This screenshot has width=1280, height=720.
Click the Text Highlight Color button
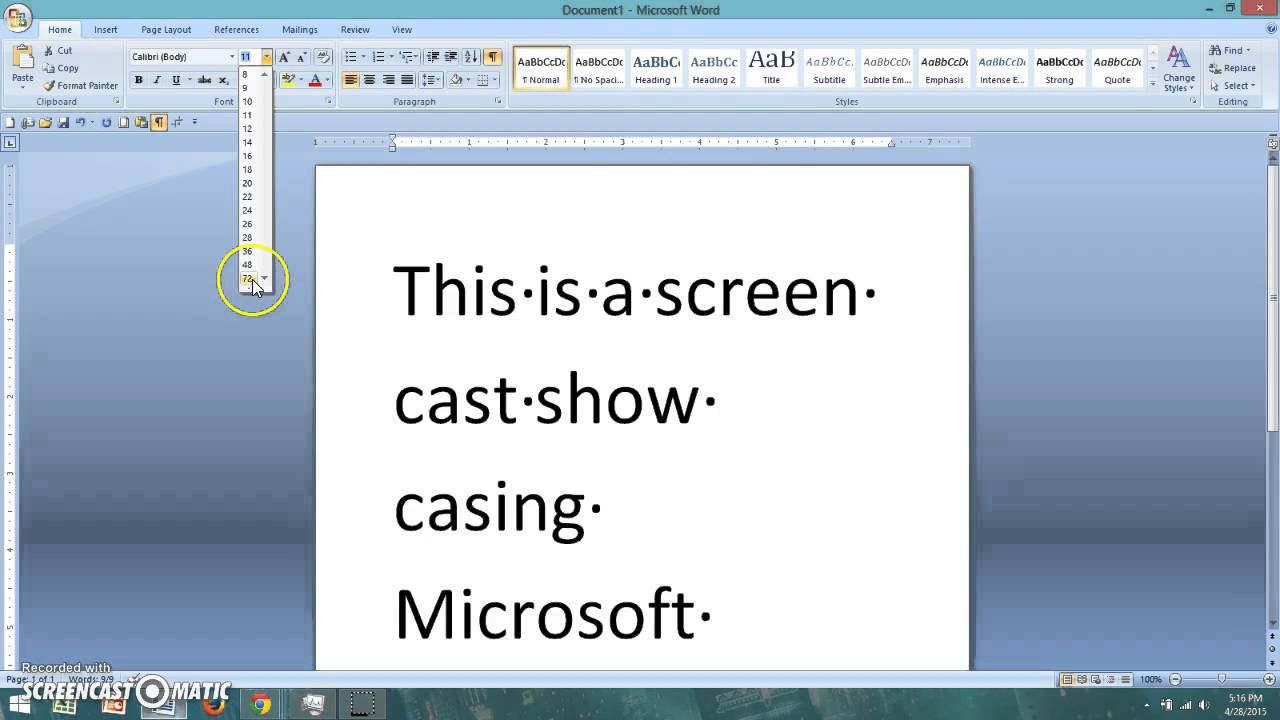[x=288, y=80]
